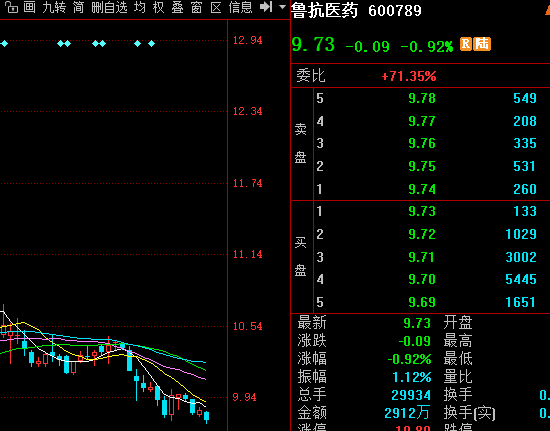Select the 区 range statistics tool
The image size is (550, 431).
coord(216,7)
